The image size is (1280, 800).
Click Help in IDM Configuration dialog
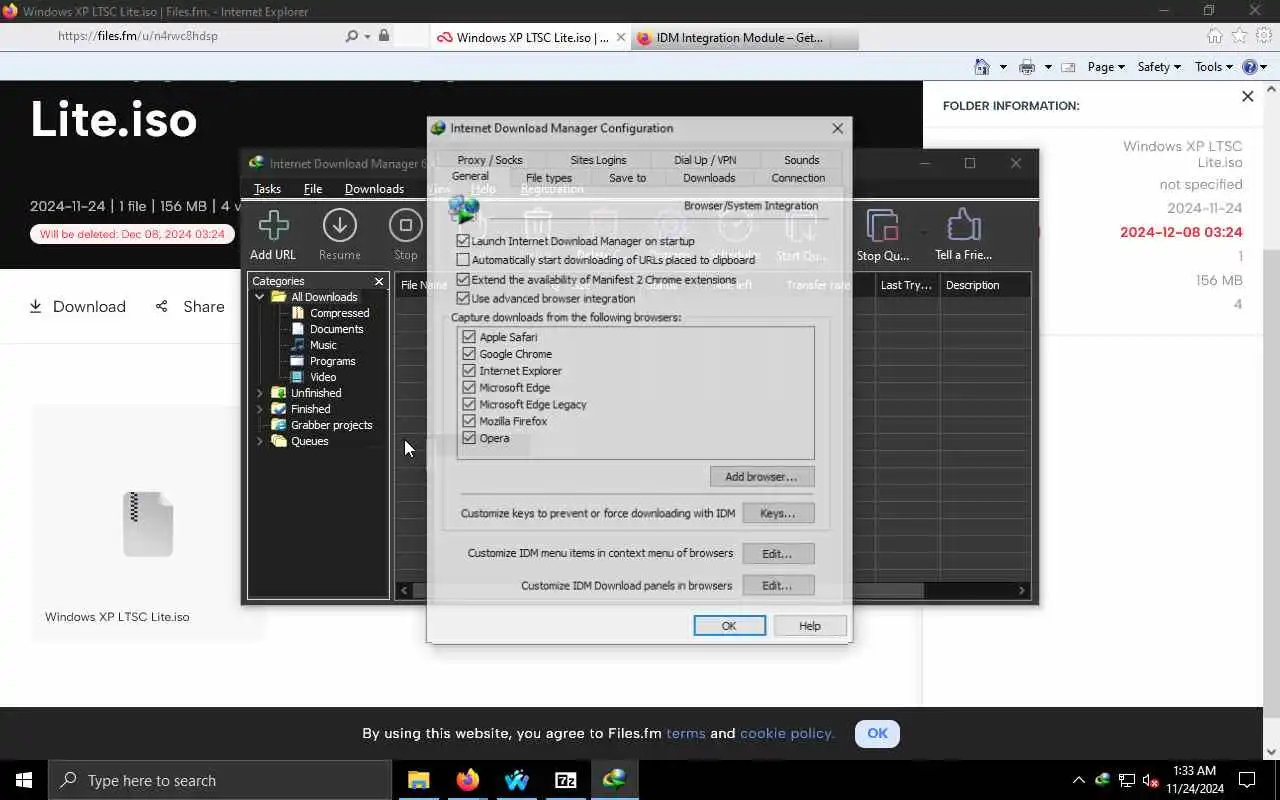pyautogui.click(x=810, y=626)
